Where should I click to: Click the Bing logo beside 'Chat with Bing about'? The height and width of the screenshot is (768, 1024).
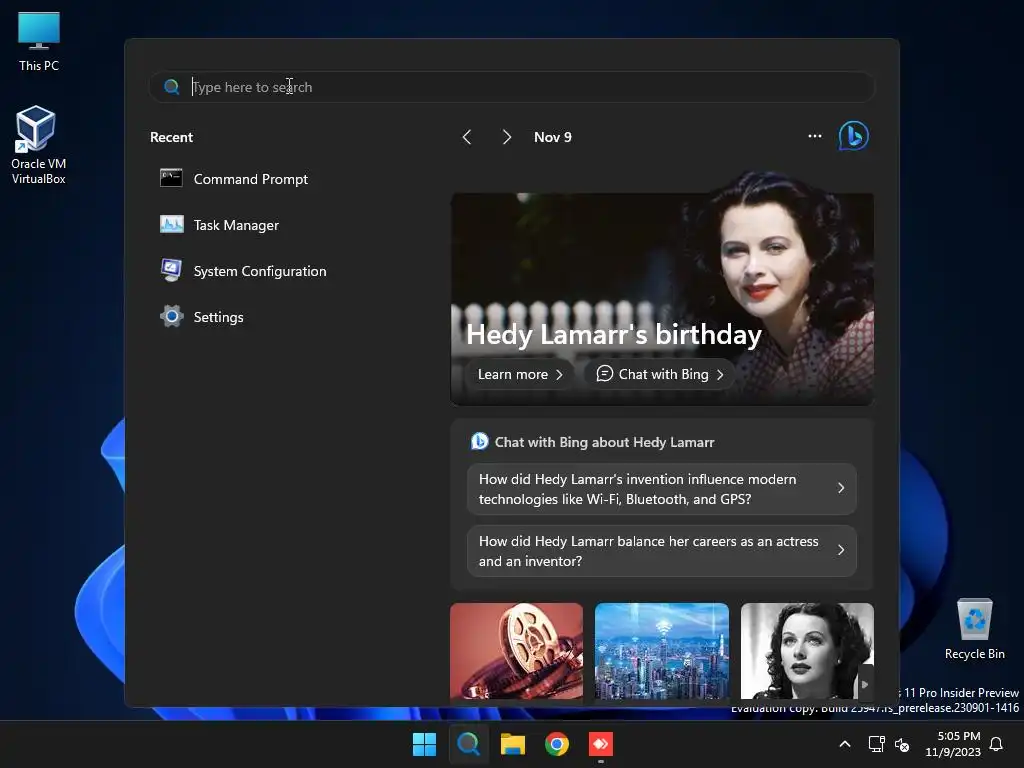point(479,441)
